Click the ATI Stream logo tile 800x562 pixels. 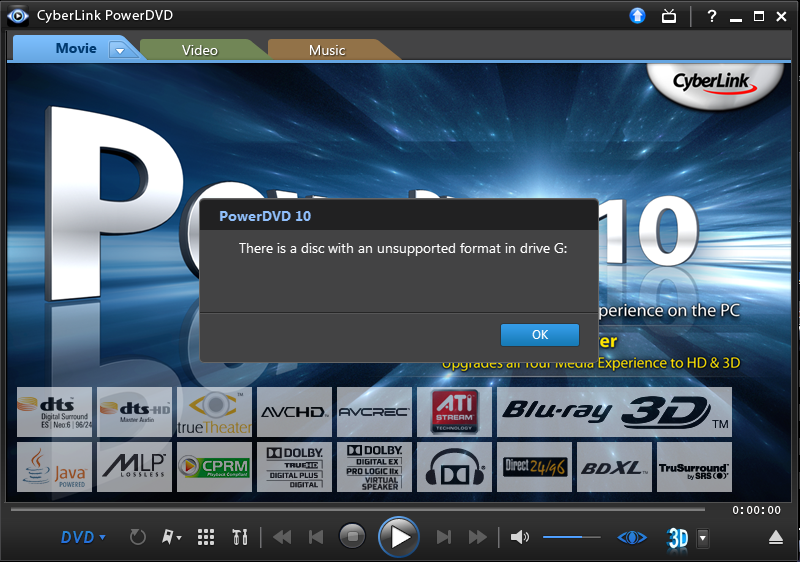pyautogui.click(x=455, y=412)
